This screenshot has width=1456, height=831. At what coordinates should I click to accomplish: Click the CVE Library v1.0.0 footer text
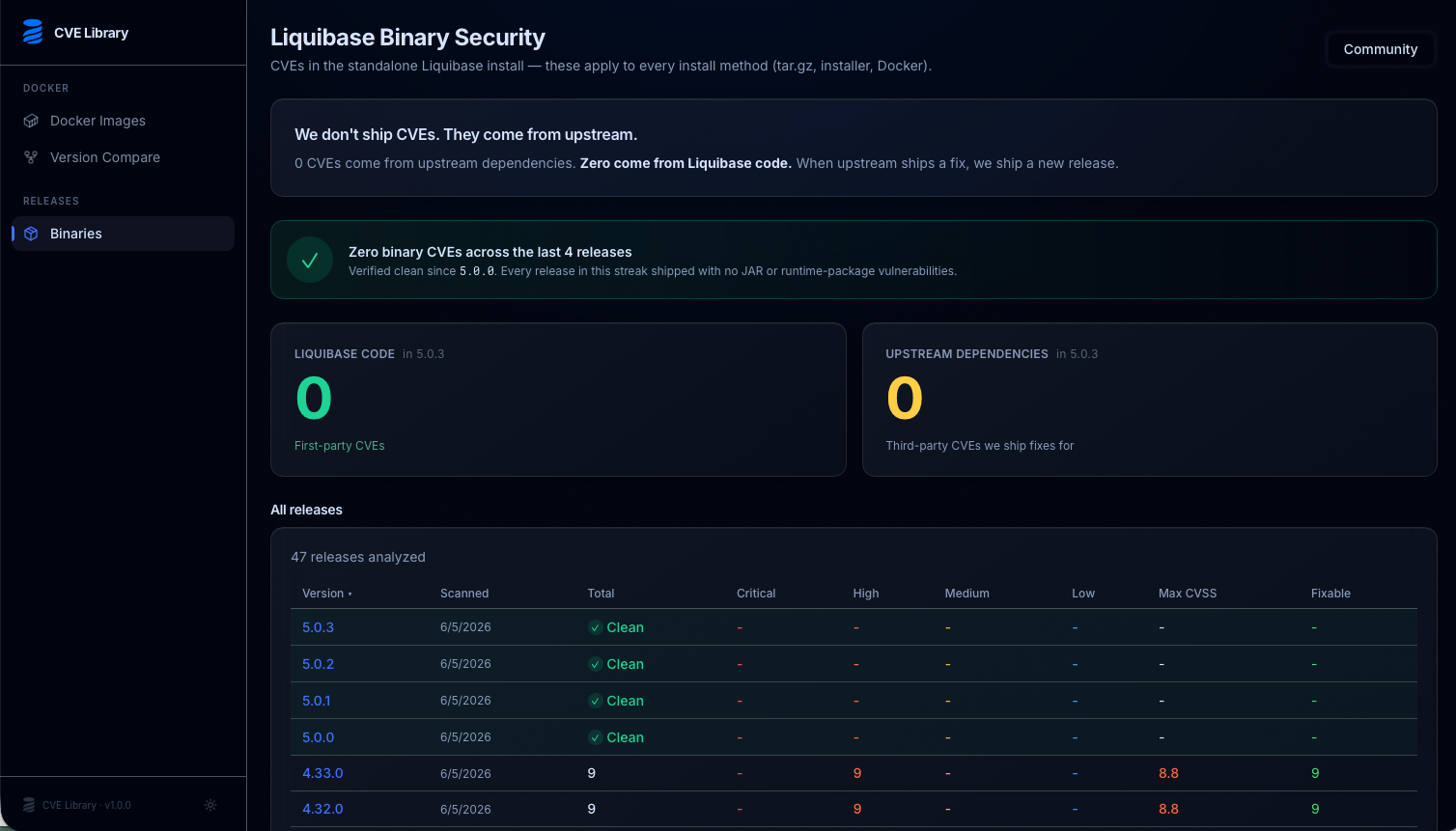point(87,805)
